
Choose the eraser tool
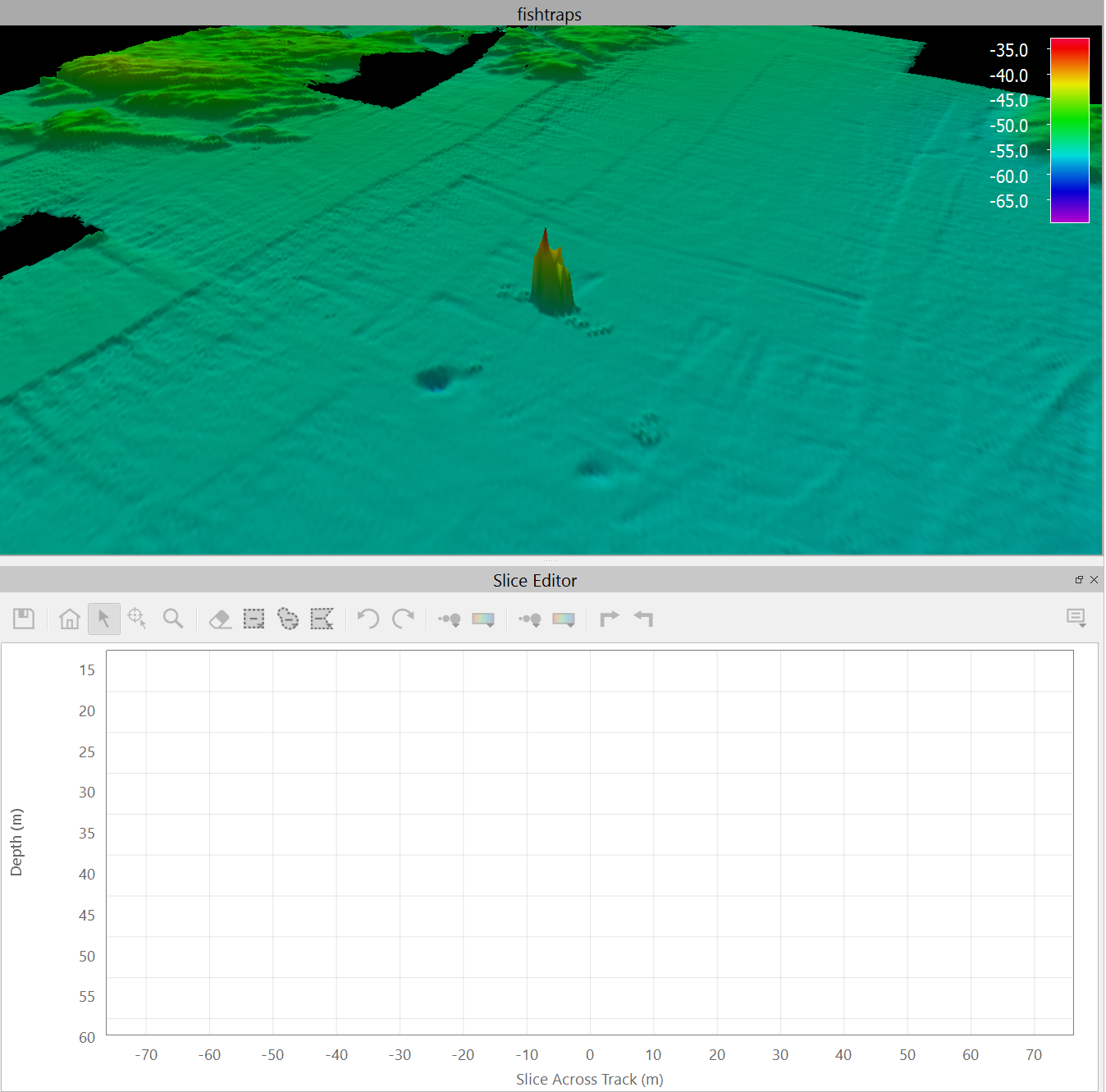tap(220, 619)
